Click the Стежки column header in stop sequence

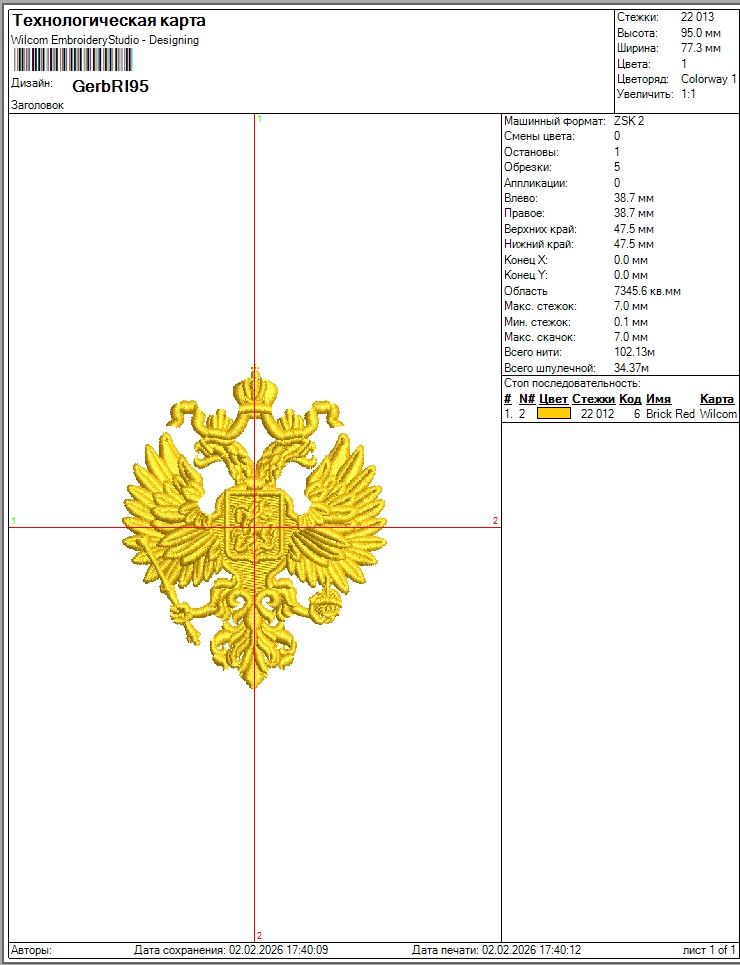pyautogui.click(x=593, y=399)
